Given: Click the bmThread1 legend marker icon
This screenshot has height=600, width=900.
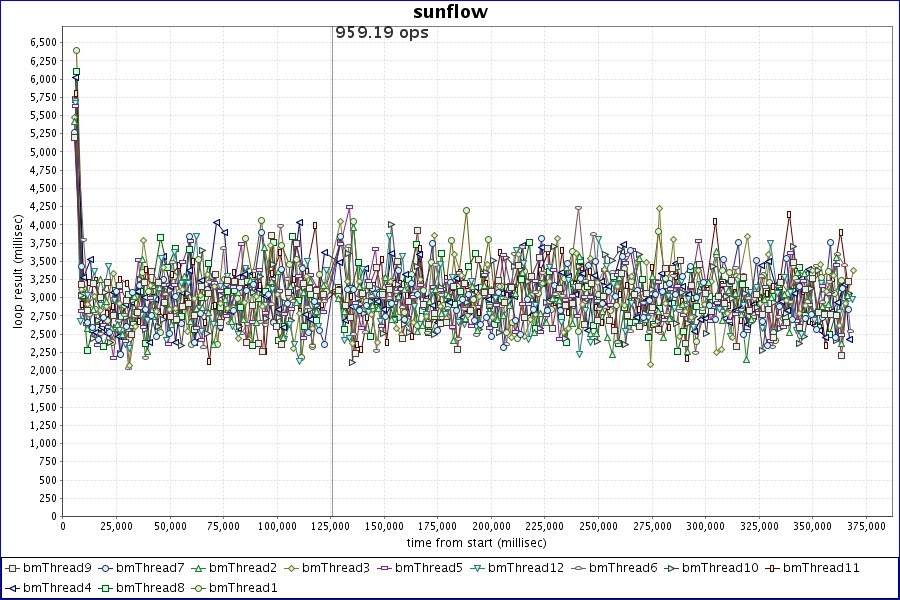Looking at the screenshot, I should [x=199, y=587].
